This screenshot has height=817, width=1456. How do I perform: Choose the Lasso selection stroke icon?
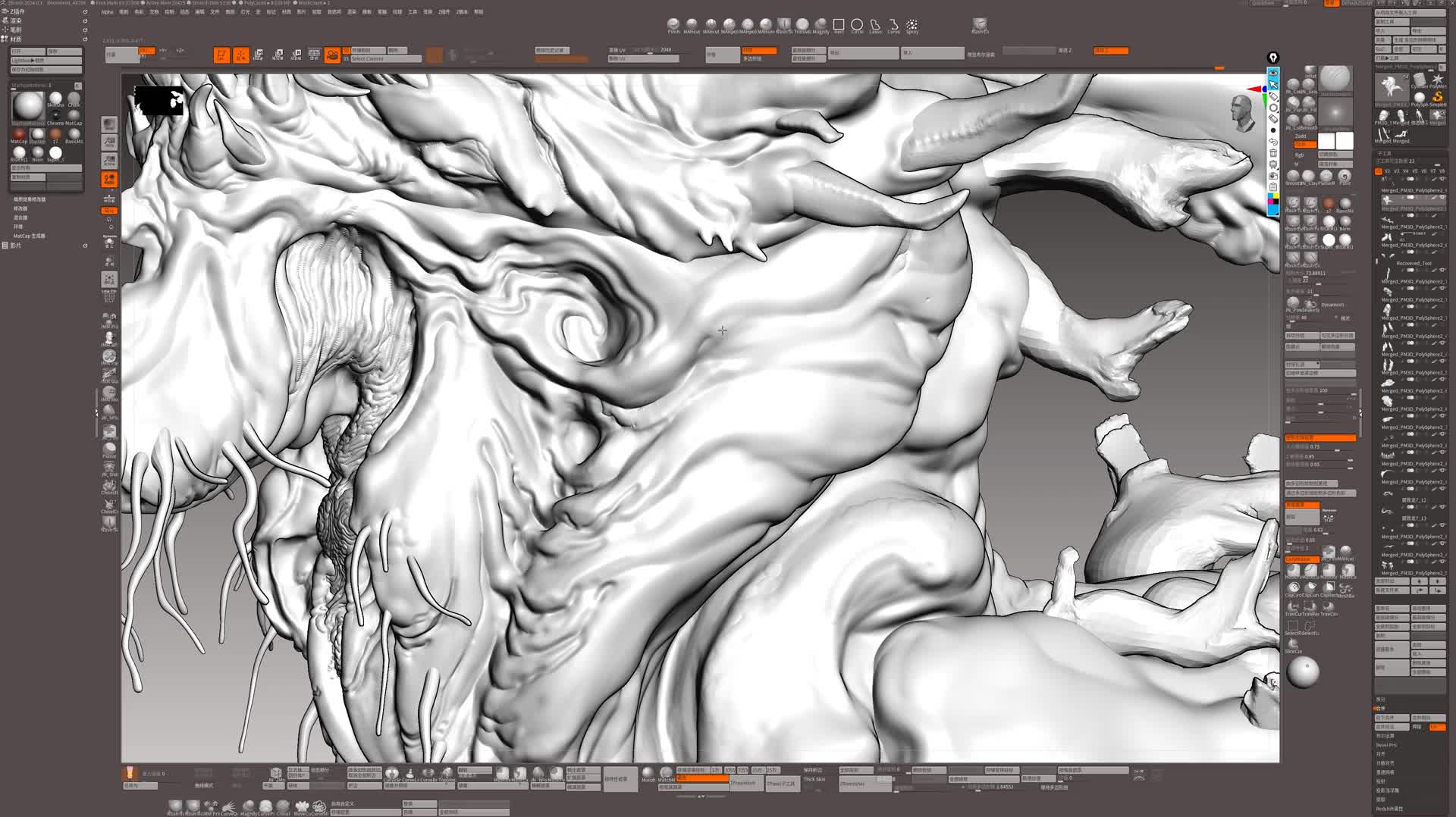[875, 25]
